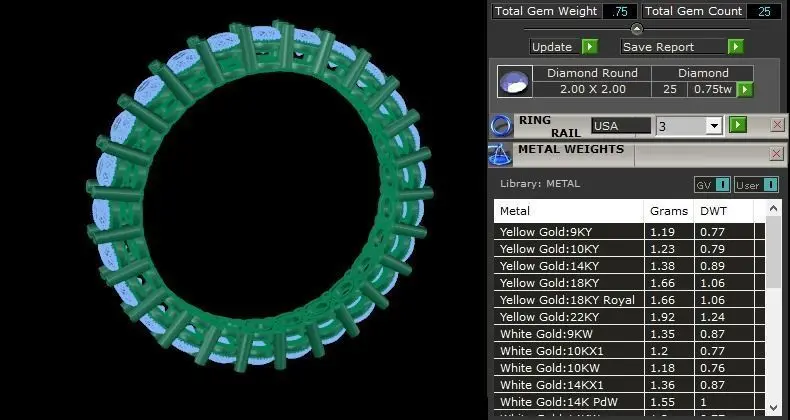Select the White Gold:14K PdW row

[629, 402]
